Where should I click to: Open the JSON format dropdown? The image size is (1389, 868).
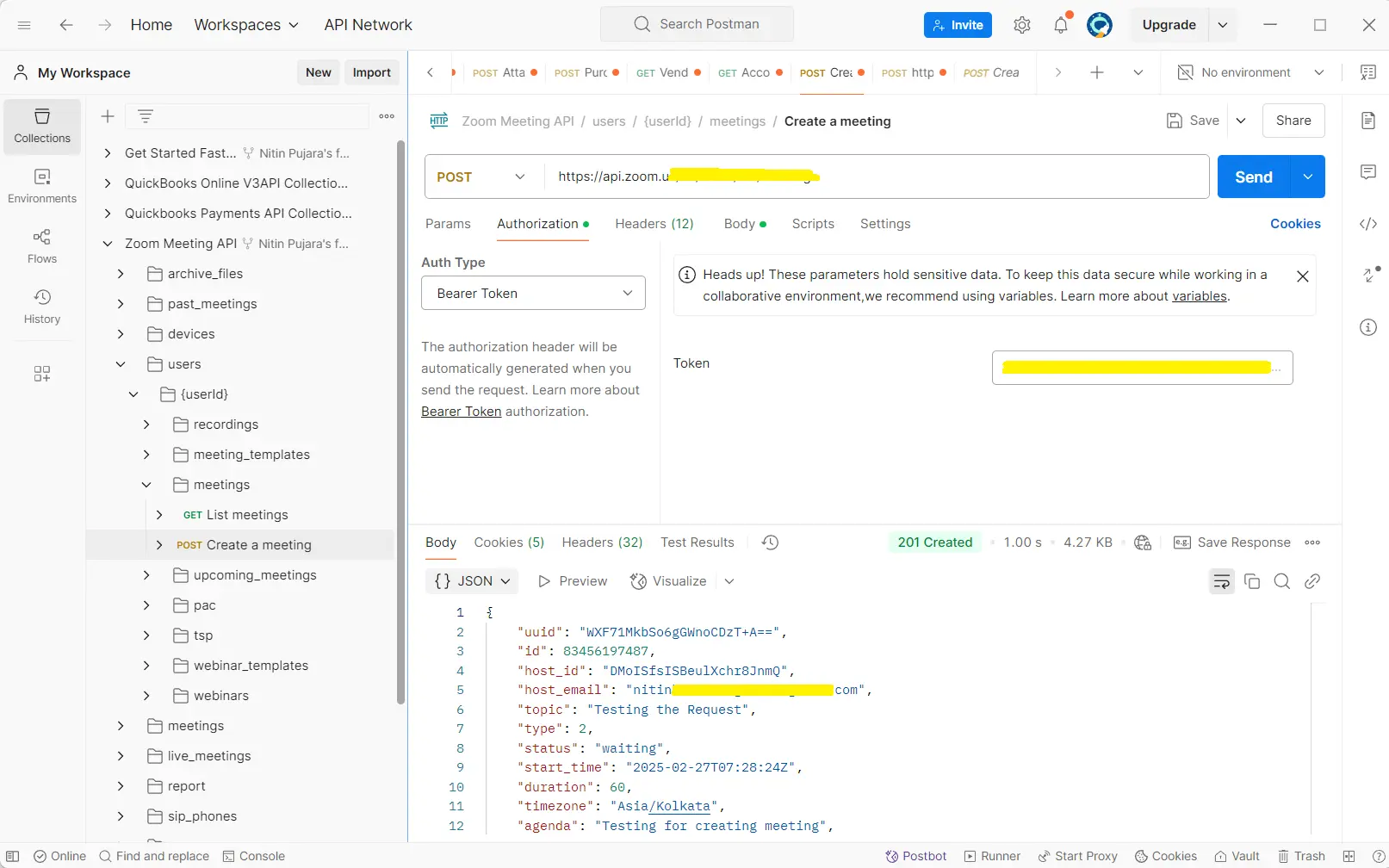pos(472,581)
